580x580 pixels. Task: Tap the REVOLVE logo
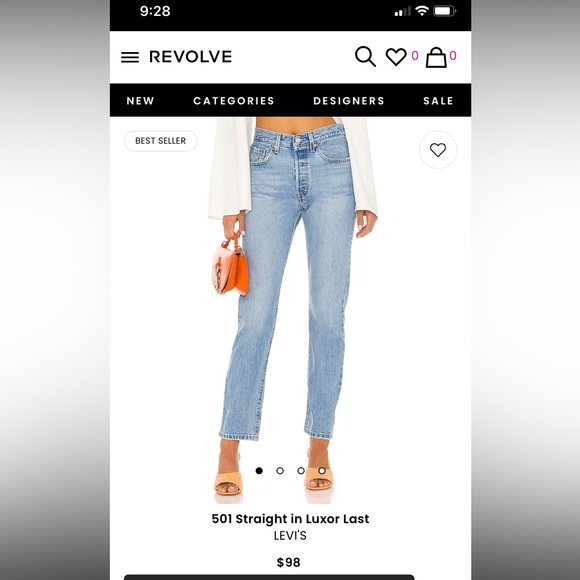(190, 57)
